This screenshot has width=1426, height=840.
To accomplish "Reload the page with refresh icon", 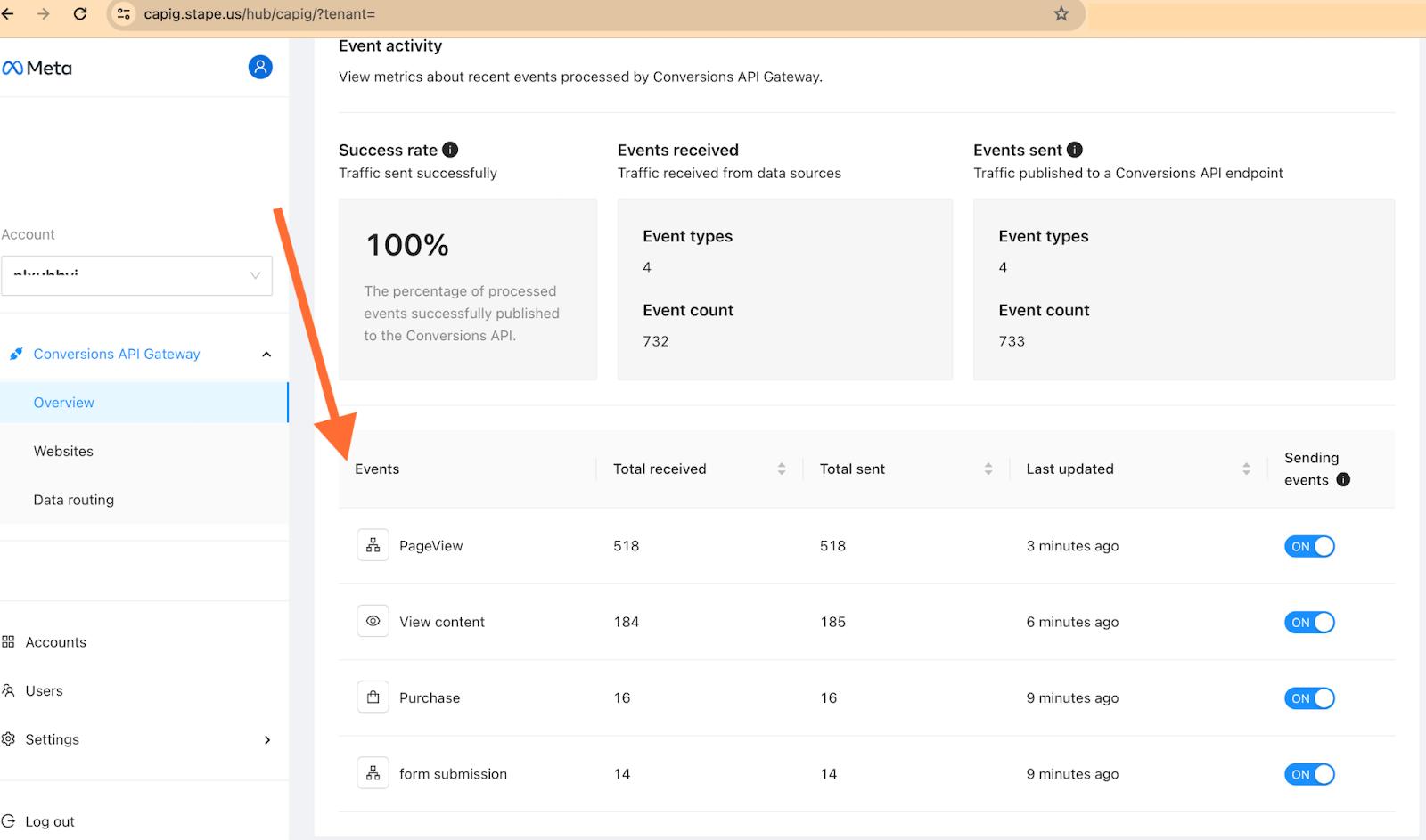I will pos(80,14).
